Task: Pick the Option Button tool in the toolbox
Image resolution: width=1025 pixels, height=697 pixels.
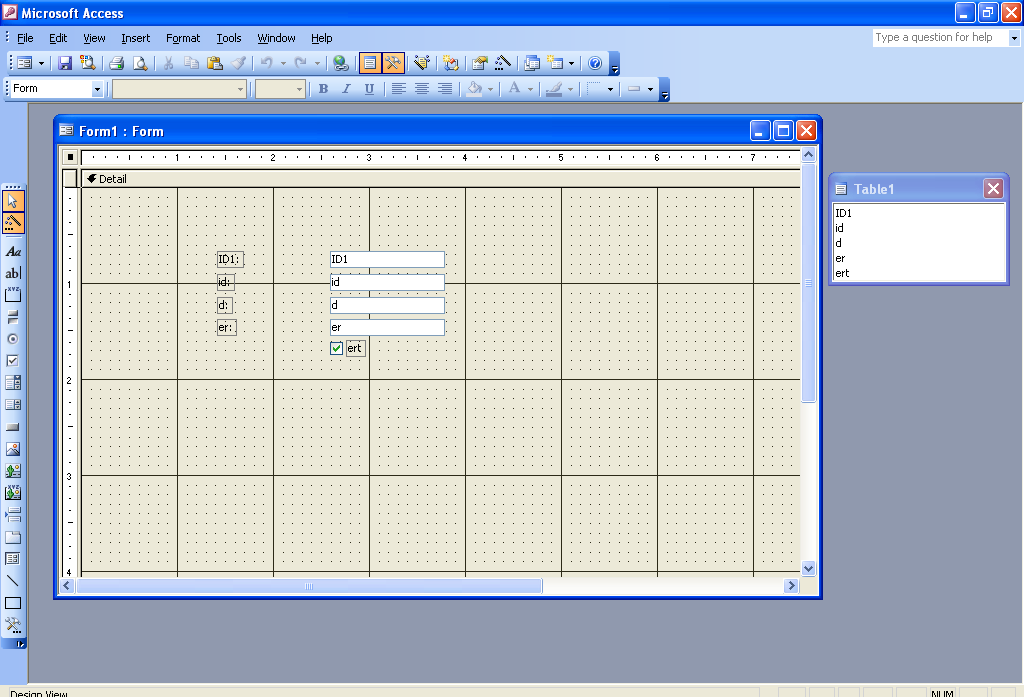Action: coord(13,339)
